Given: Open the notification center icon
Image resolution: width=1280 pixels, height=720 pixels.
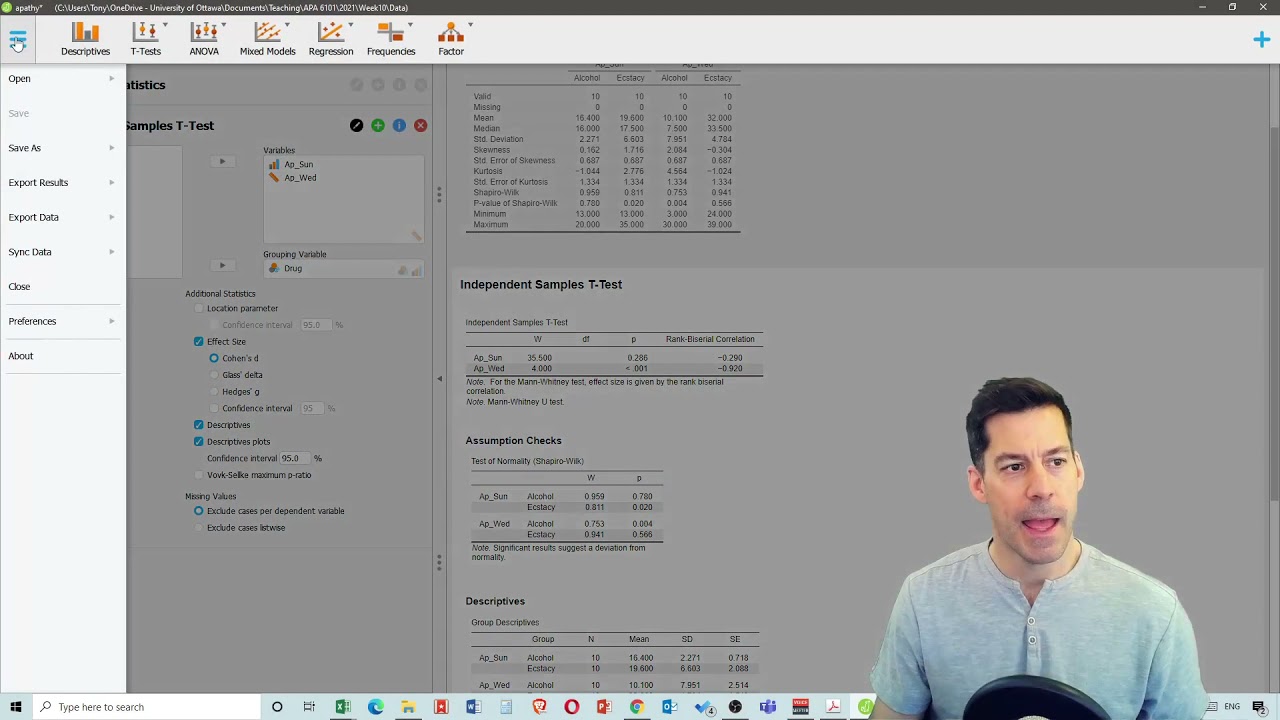Looking at the screenshot, I should 1259,707.
